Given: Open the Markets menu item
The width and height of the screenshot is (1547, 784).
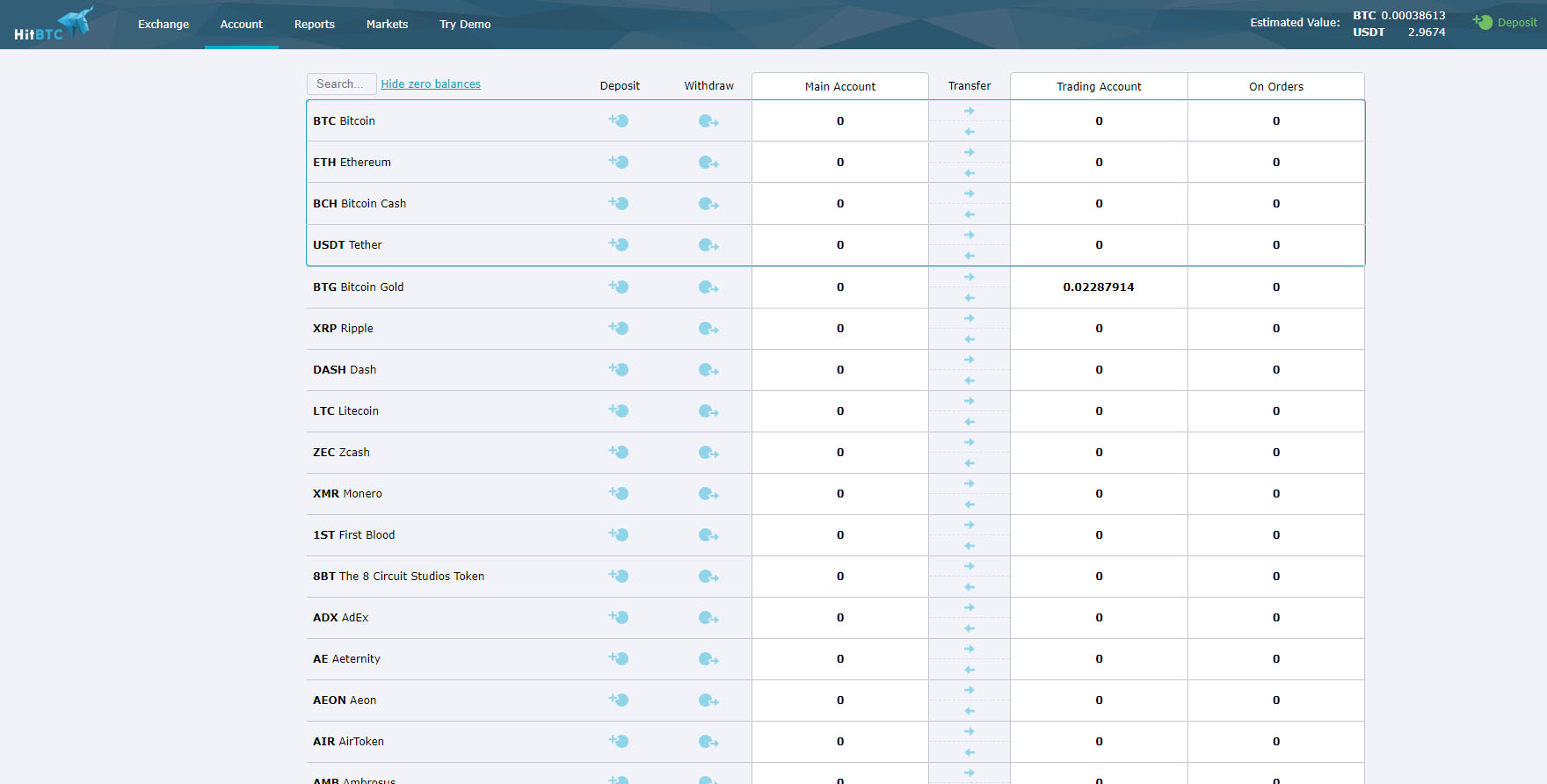Looking at the screenshot, I should pyautogui.click(x=387, y=25).
